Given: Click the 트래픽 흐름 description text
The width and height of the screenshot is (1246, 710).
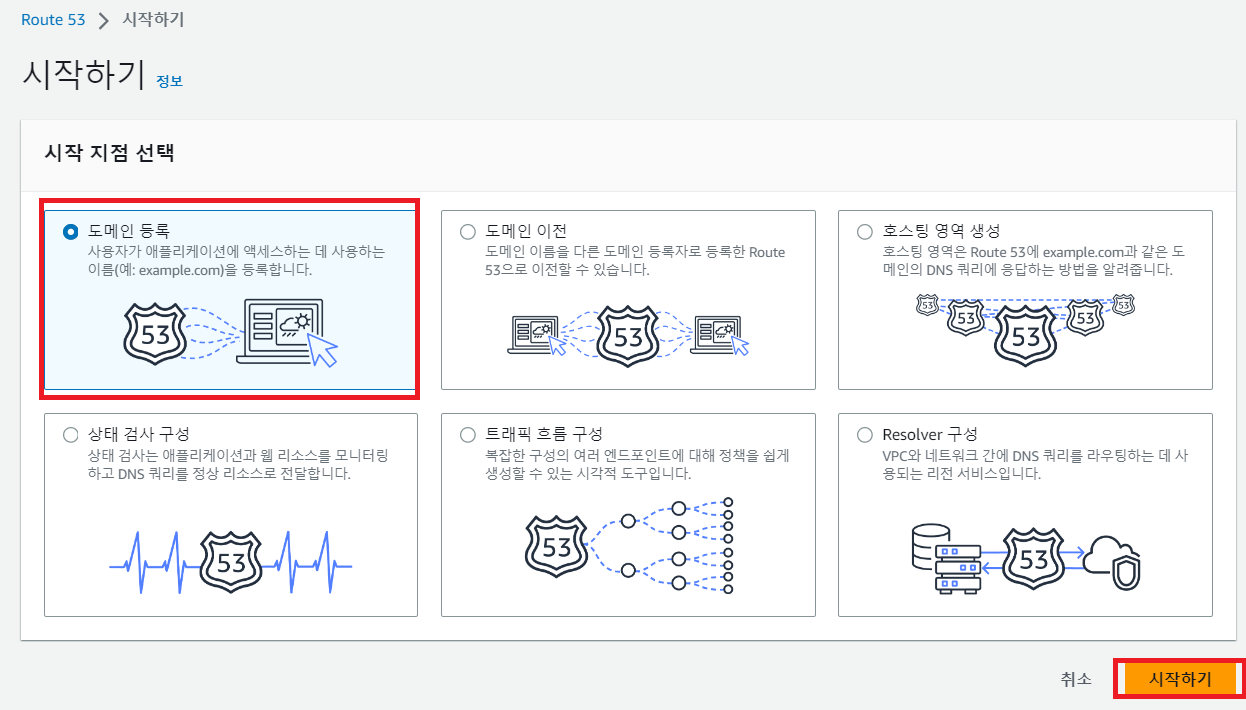Looking at the screenshot, I should point(637,464).
